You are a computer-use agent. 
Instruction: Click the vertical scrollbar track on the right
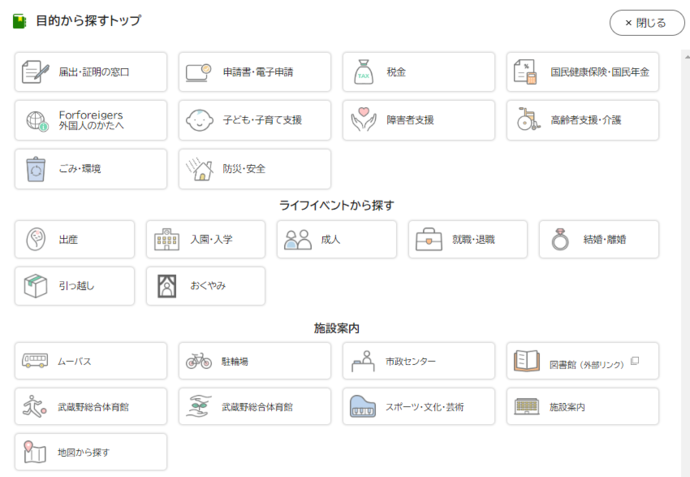(x=686, y=264)
